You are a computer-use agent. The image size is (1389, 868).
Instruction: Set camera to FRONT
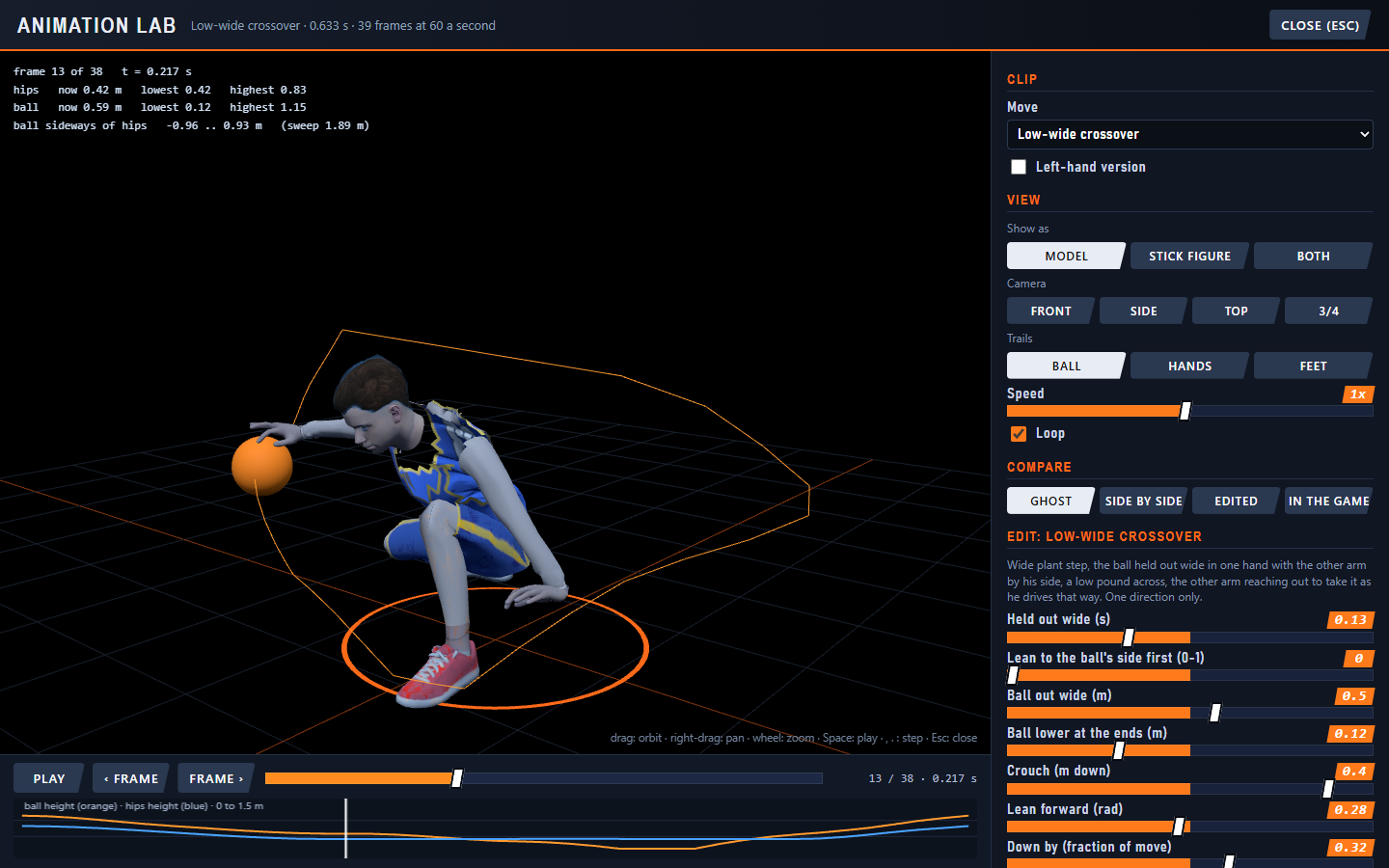click(1050, 311)
